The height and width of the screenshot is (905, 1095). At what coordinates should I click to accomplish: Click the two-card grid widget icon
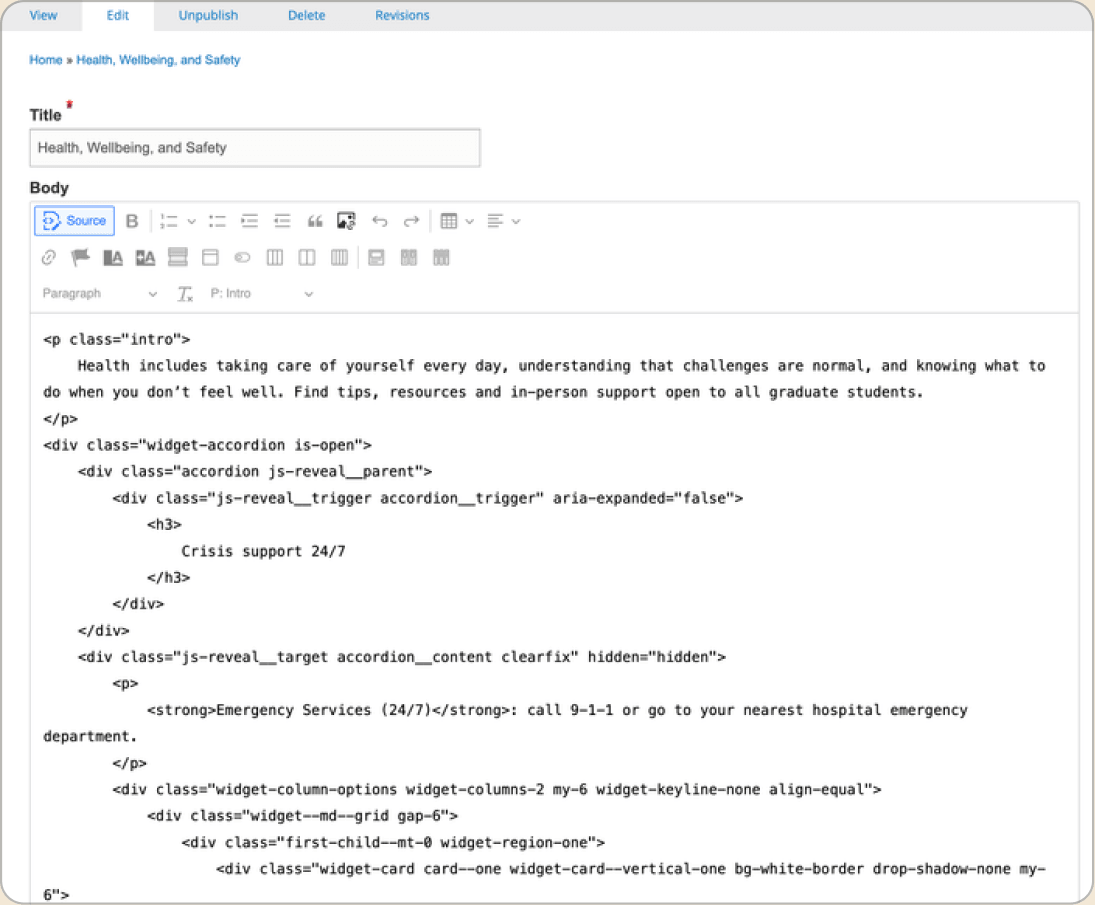coord(409,258)
